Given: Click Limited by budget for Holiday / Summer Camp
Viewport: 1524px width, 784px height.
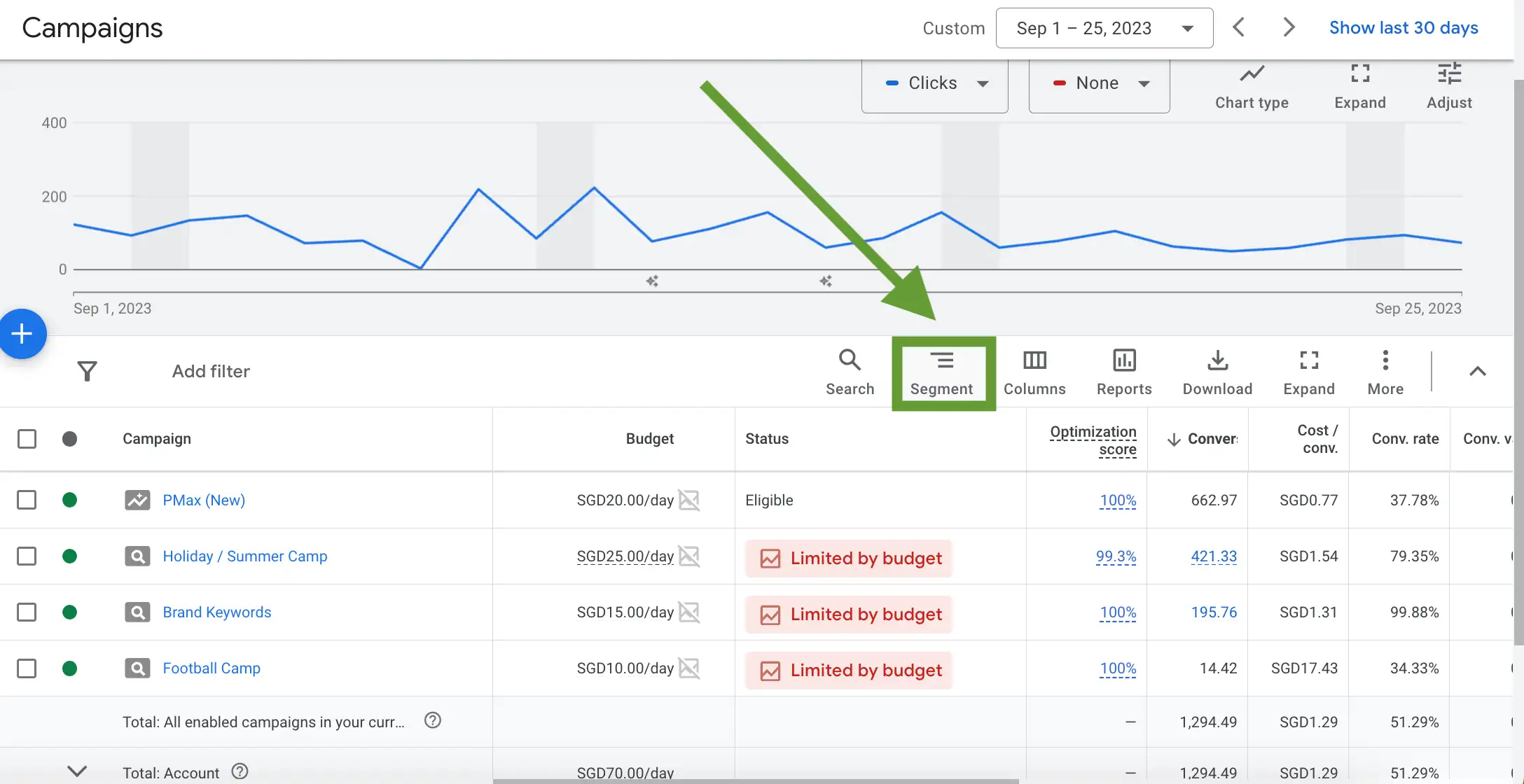Looking at the screenshot, I should tap(849, 558).
